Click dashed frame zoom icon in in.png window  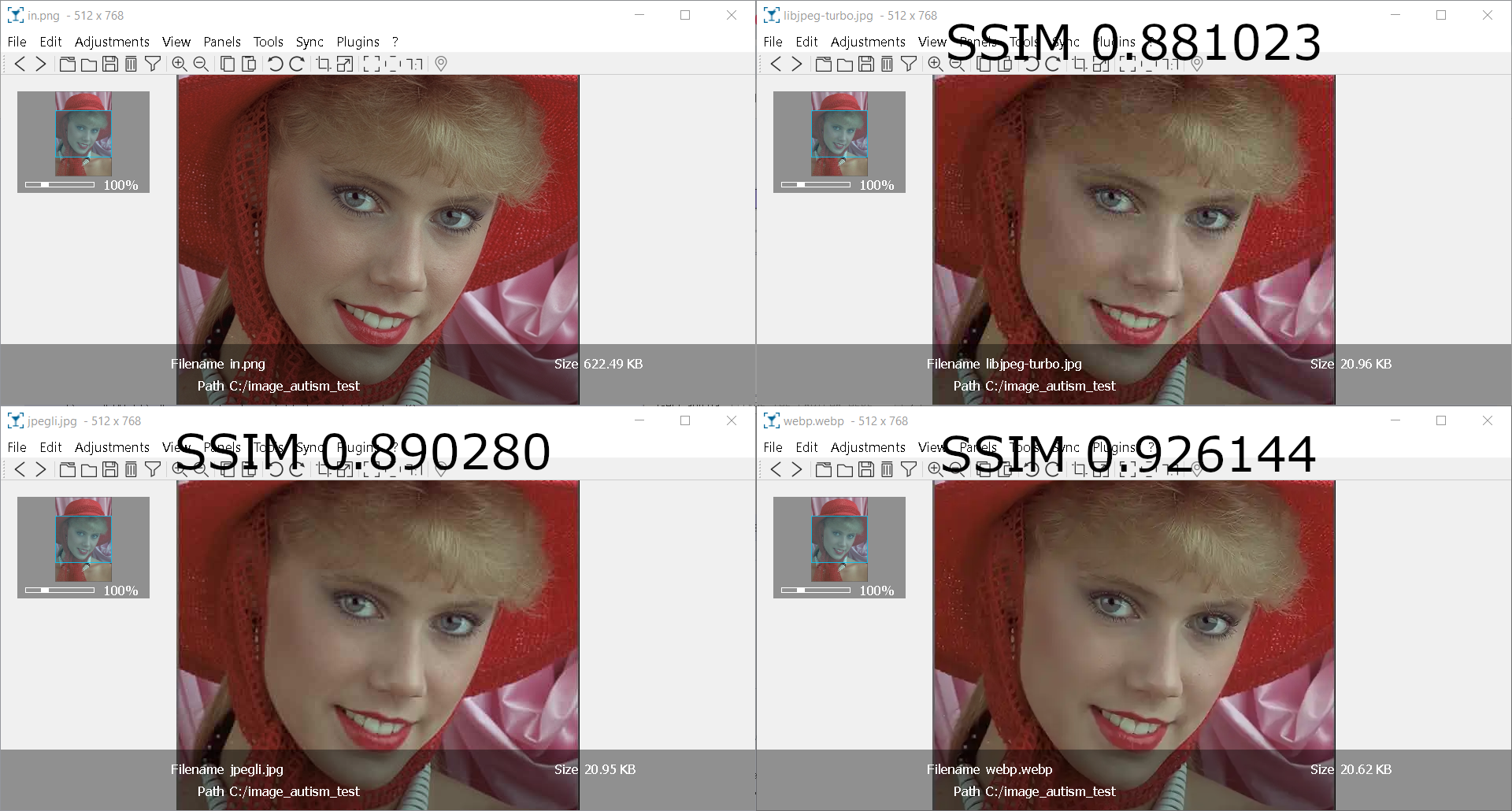[393, 64]
